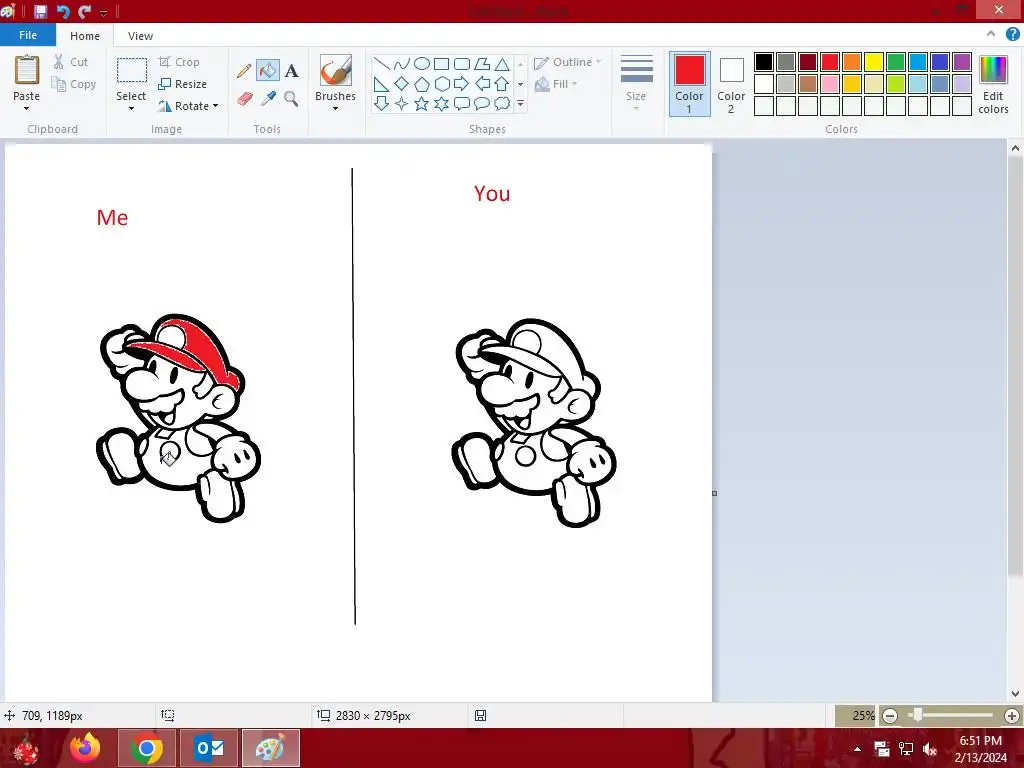The height and width of the screenshot is (768, 1024).
Task: Click the Copy button
Action: point(74,84)
